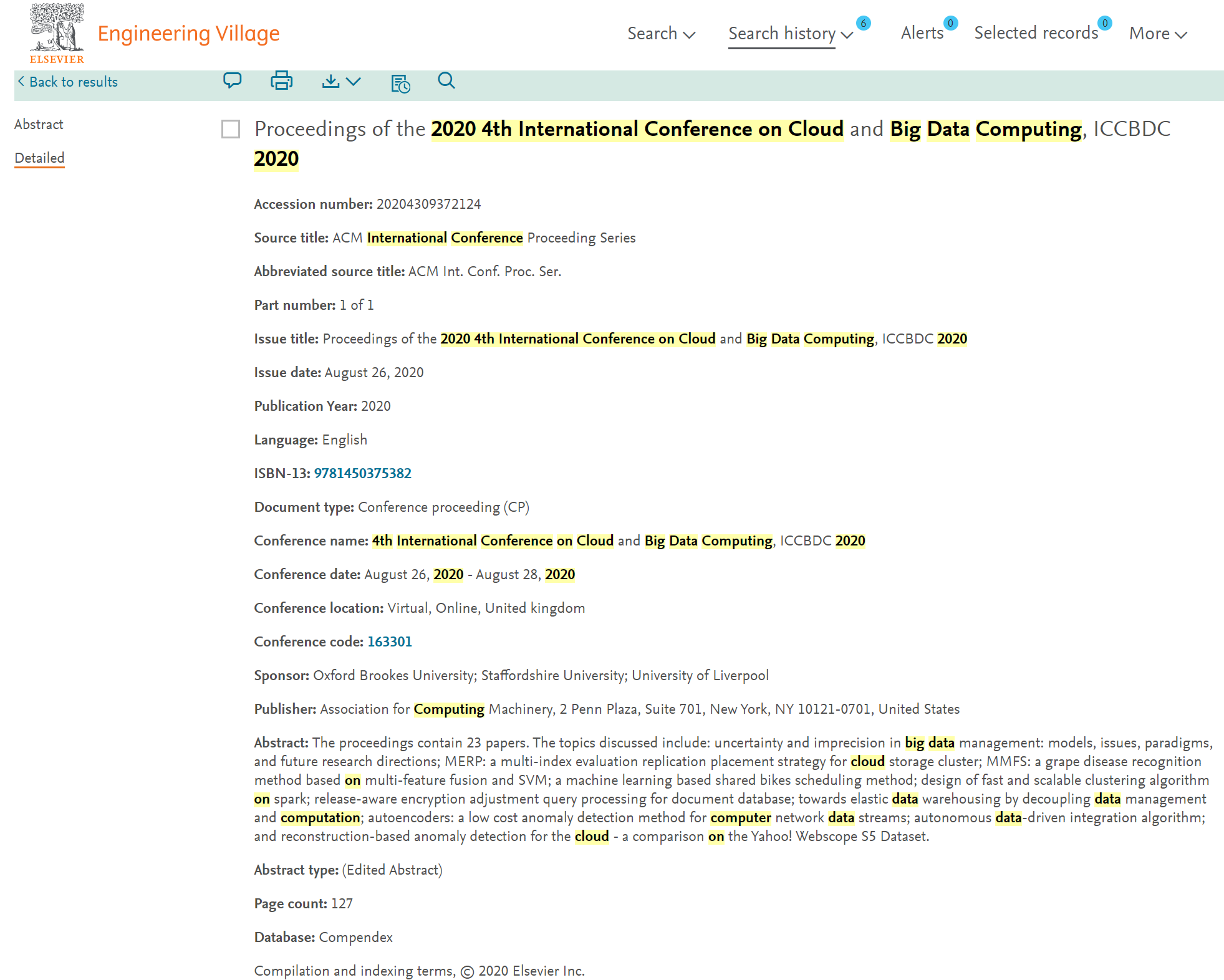Viewport: 1224px width, 980px height.
Task: Click the Selected records count badge
Action: pyautogui.click(x=1105, y=24)
